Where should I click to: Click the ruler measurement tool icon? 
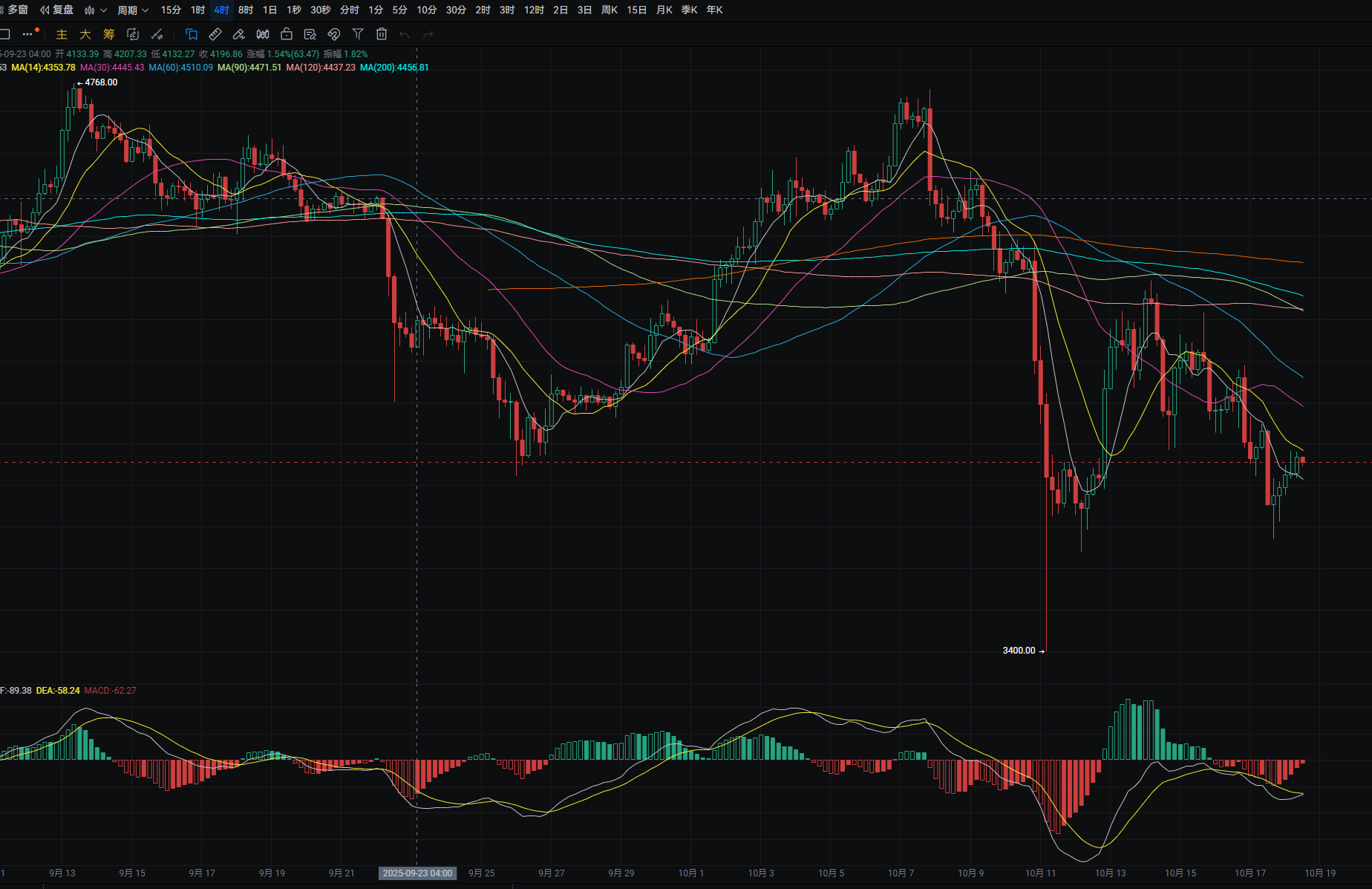point(215,34)
